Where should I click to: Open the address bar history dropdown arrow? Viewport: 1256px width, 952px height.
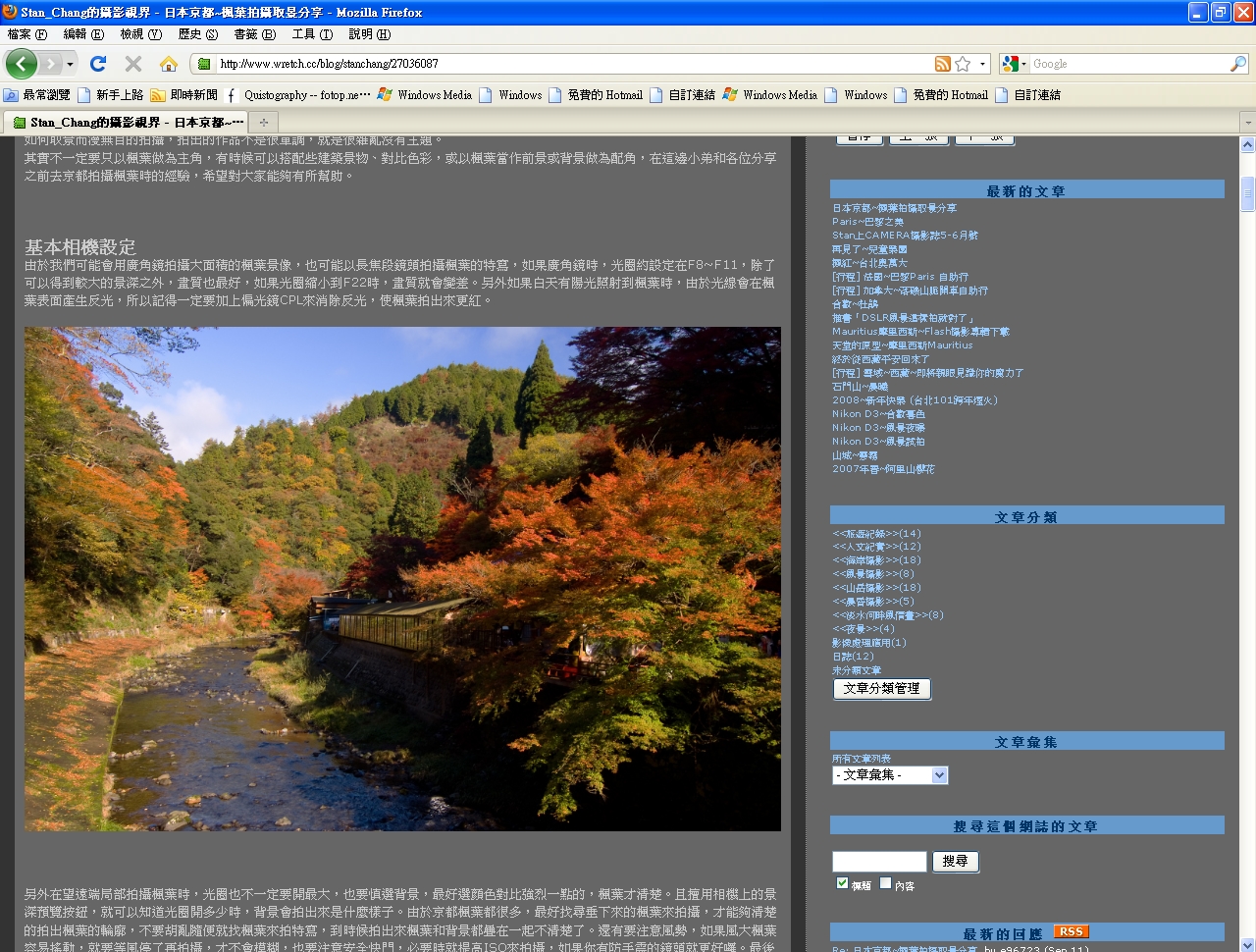(983, 64)
